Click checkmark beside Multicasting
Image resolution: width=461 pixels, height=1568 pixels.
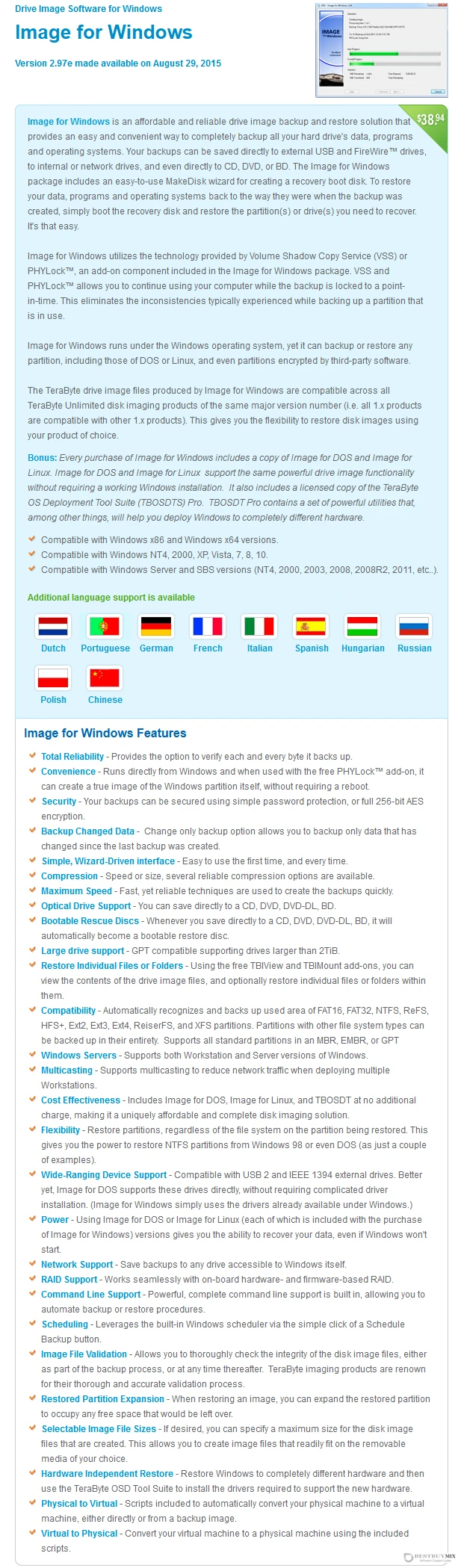click(x=33, y=1070)
